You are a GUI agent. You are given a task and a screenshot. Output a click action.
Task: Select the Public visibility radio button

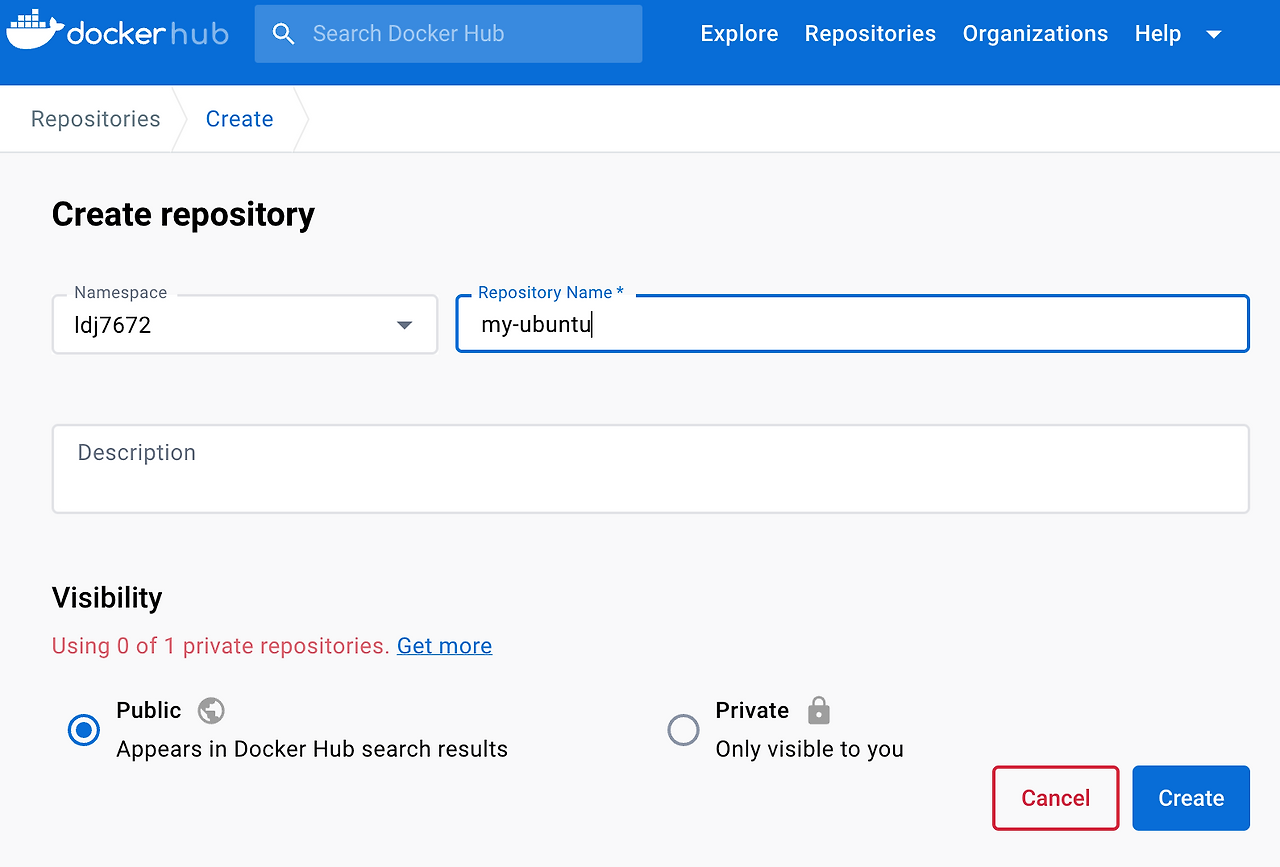(x=83, y=730)
